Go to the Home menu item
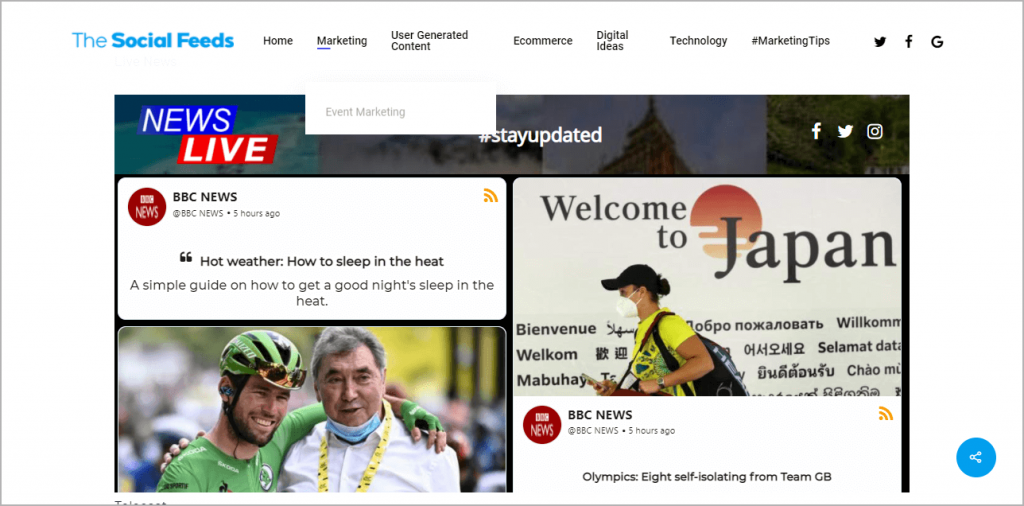Screen dimensions: 1024x506 (278, 40)
